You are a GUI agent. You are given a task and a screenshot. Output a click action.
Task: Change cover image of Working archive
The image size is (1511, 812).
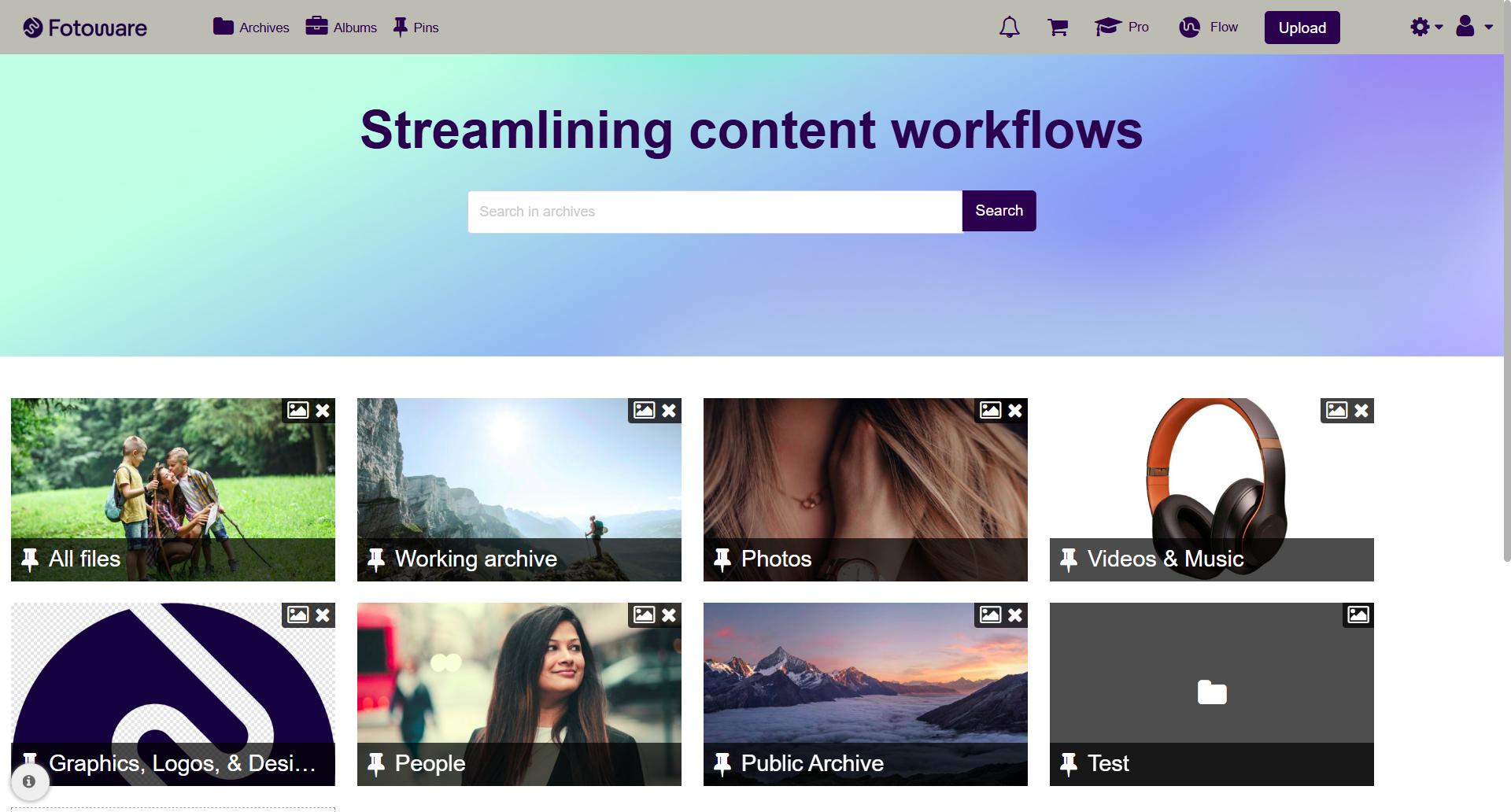(x=644, y=410)
